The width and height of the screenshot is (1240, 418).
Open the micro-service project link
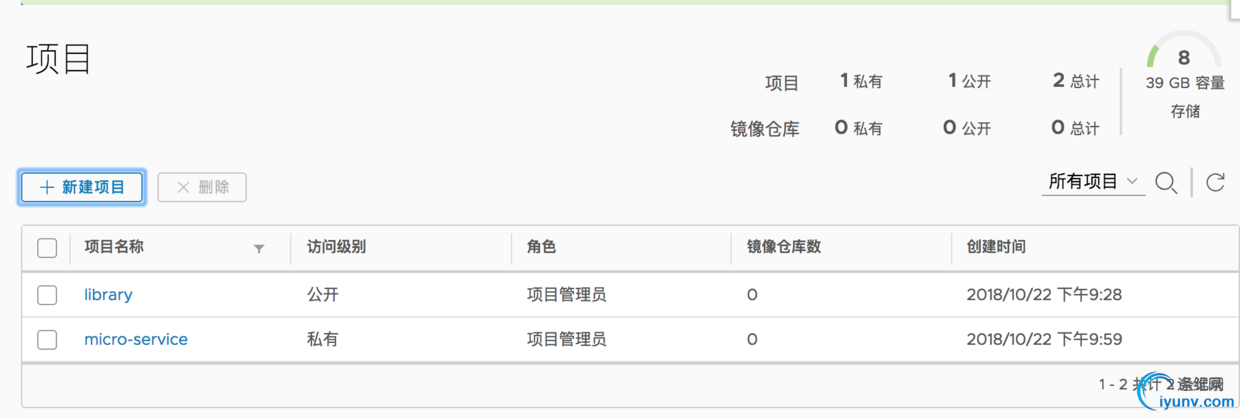click(x=136, y=340)
